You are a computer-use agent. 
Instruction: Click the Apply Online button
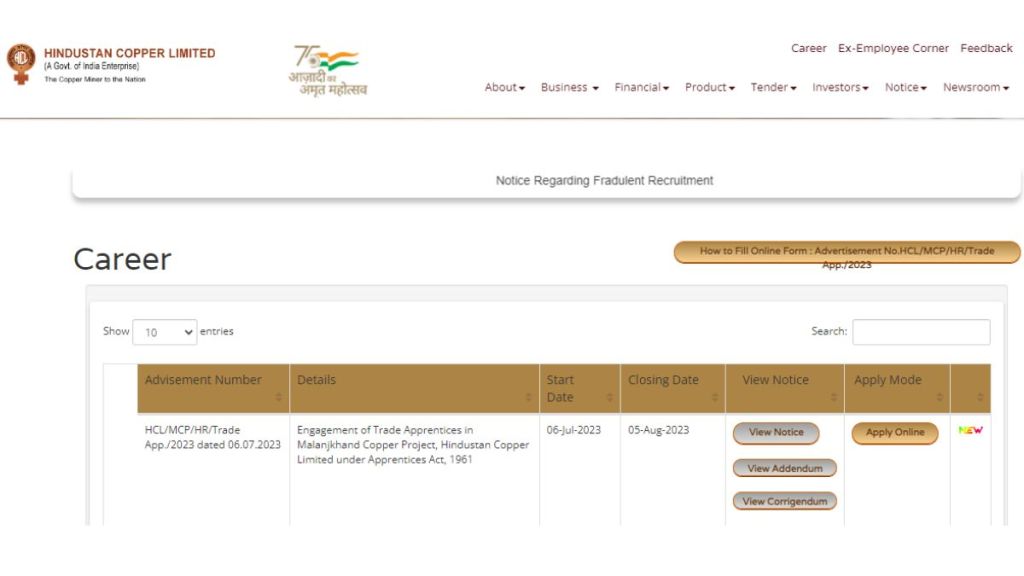pyautogui.click(x=895, y=433)
